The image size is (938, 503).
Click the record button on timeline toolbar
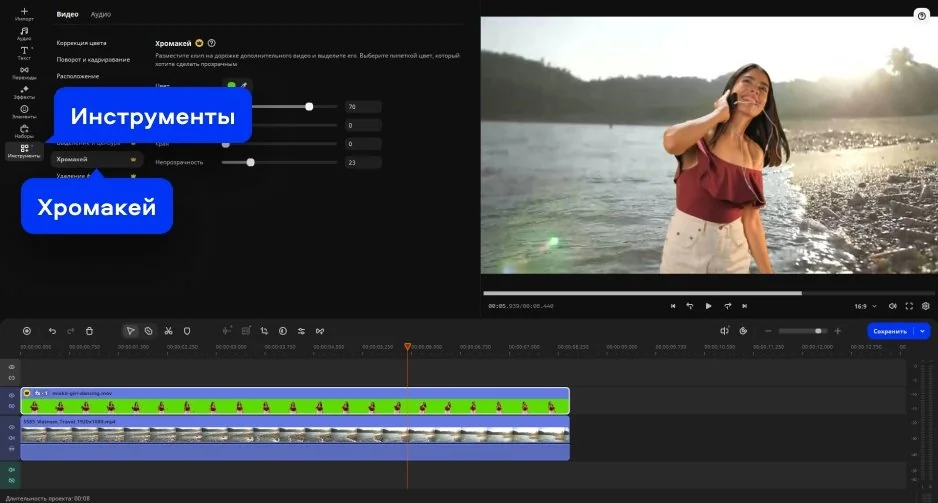(x=27, y=331)
